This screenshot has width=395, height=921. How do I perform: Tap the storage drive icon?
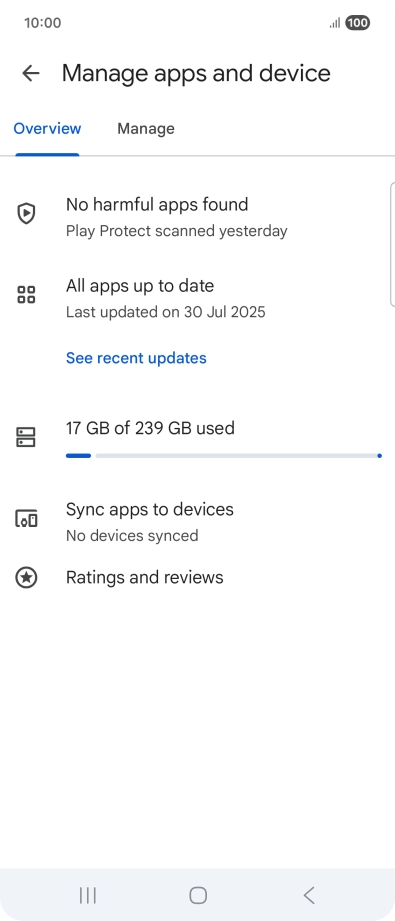click(26, 437)
